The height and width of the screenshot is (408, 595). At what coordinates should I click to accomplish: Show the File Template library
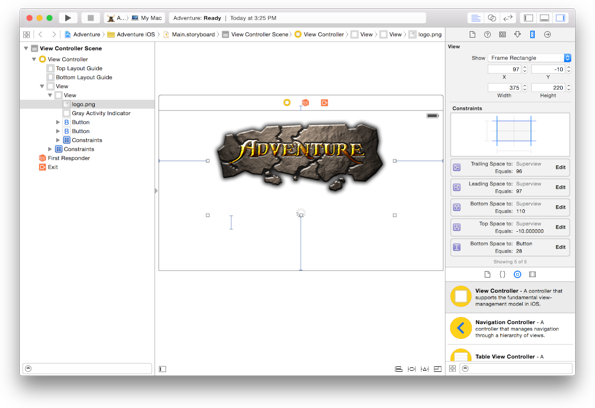(x=488, y=274)
